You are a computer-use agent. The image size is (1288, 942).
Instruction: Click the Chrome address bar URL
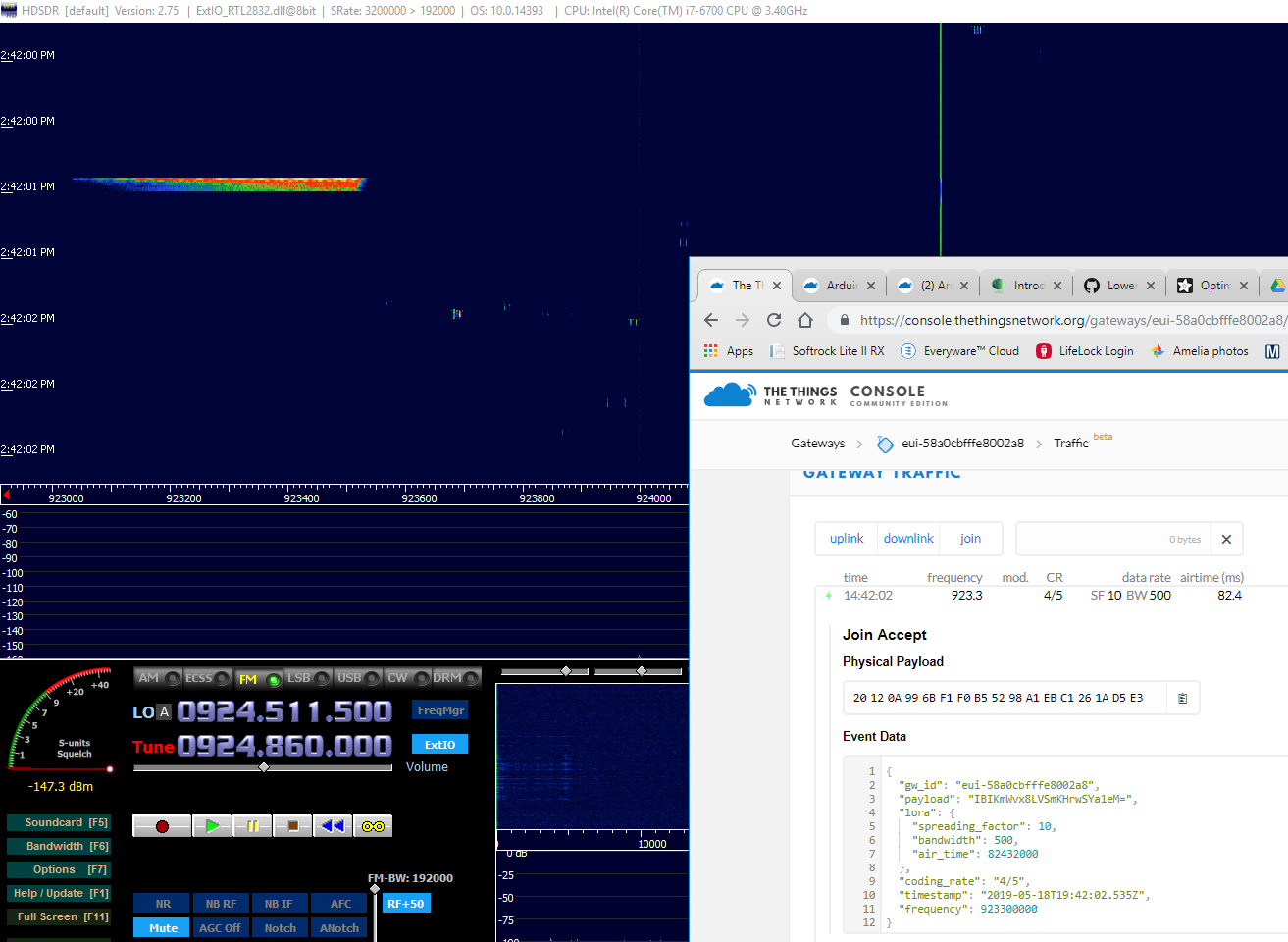tap(1073, 320)
